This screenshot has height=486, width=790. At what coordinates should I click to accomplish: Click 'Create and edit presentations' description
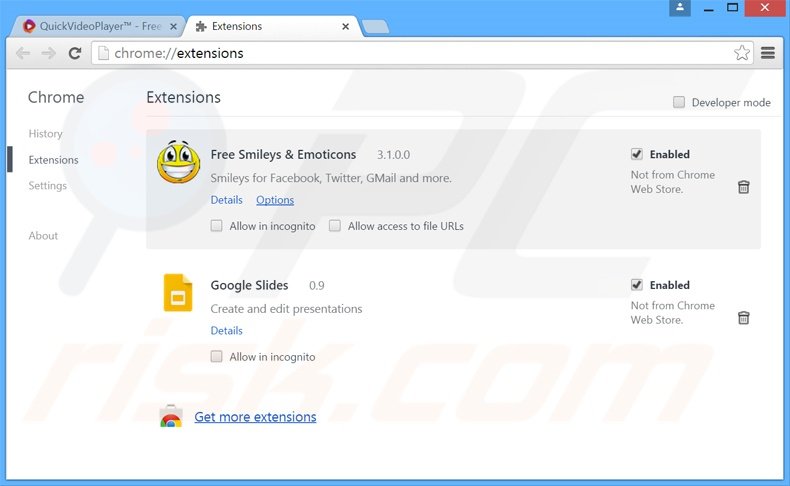(286, 309)
